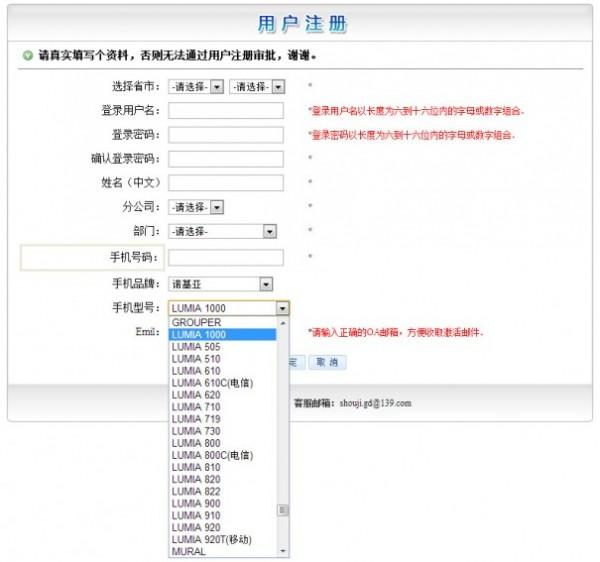600x562 pixels.
Task: Click the mobile number (手机号码) field
Action: (x=226, y=258)
